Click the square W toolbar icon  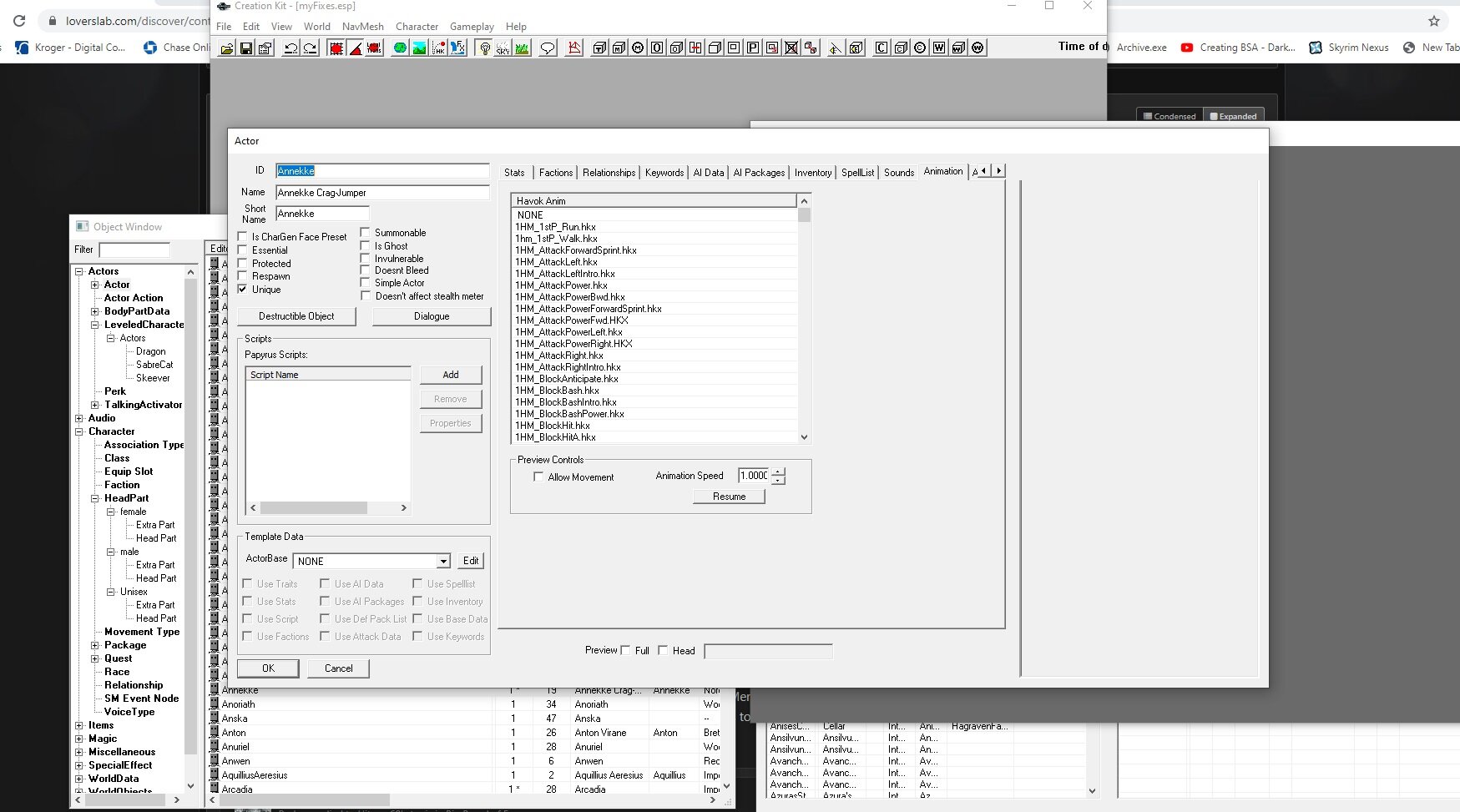pos(939,48)
